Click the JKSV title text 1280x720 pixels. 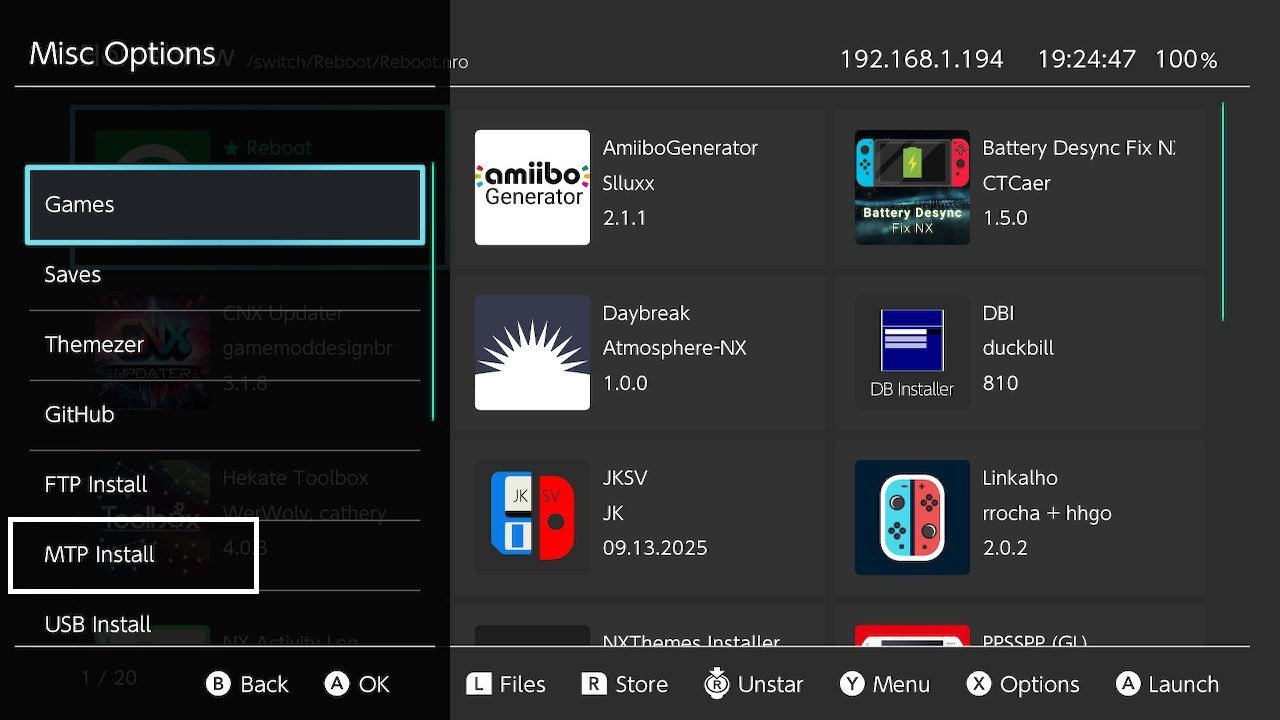[625, 478]
